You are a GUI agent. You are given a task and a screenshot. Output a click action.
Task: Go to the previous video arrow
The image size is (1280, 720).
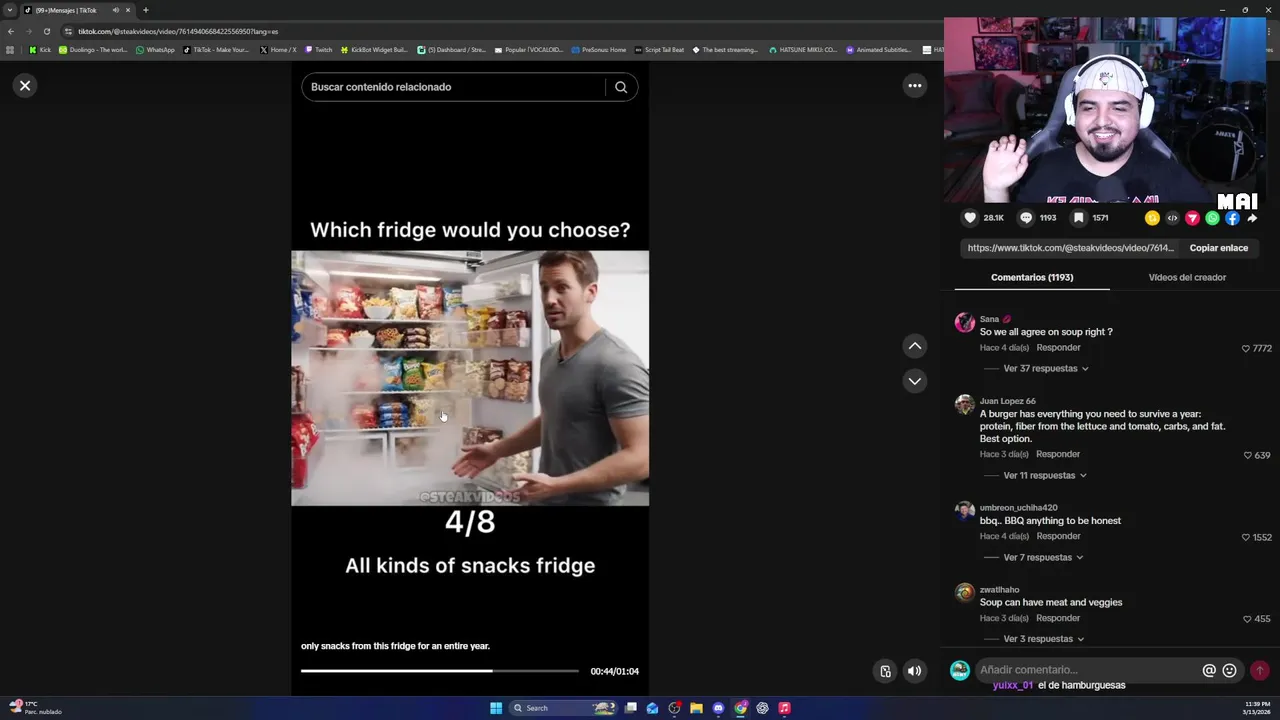(914, 346)
